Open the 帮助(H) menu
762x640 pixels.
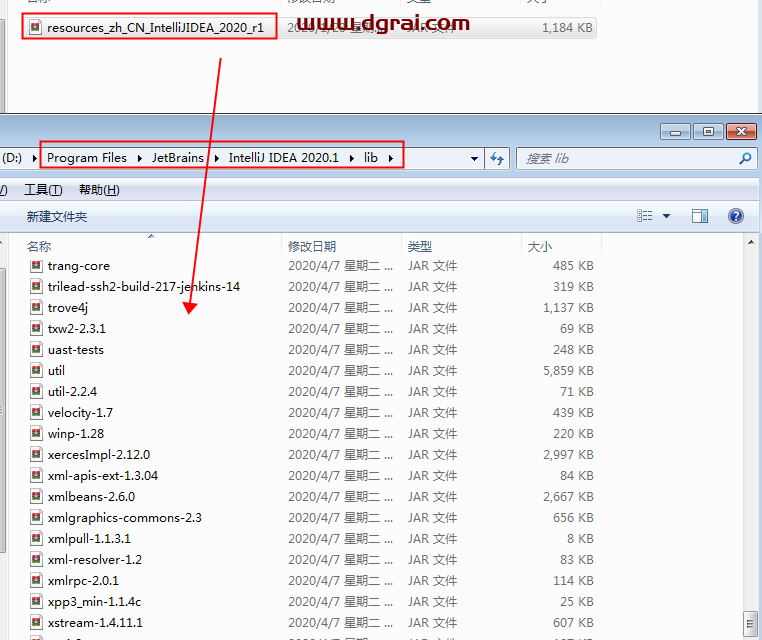point(99,190)
